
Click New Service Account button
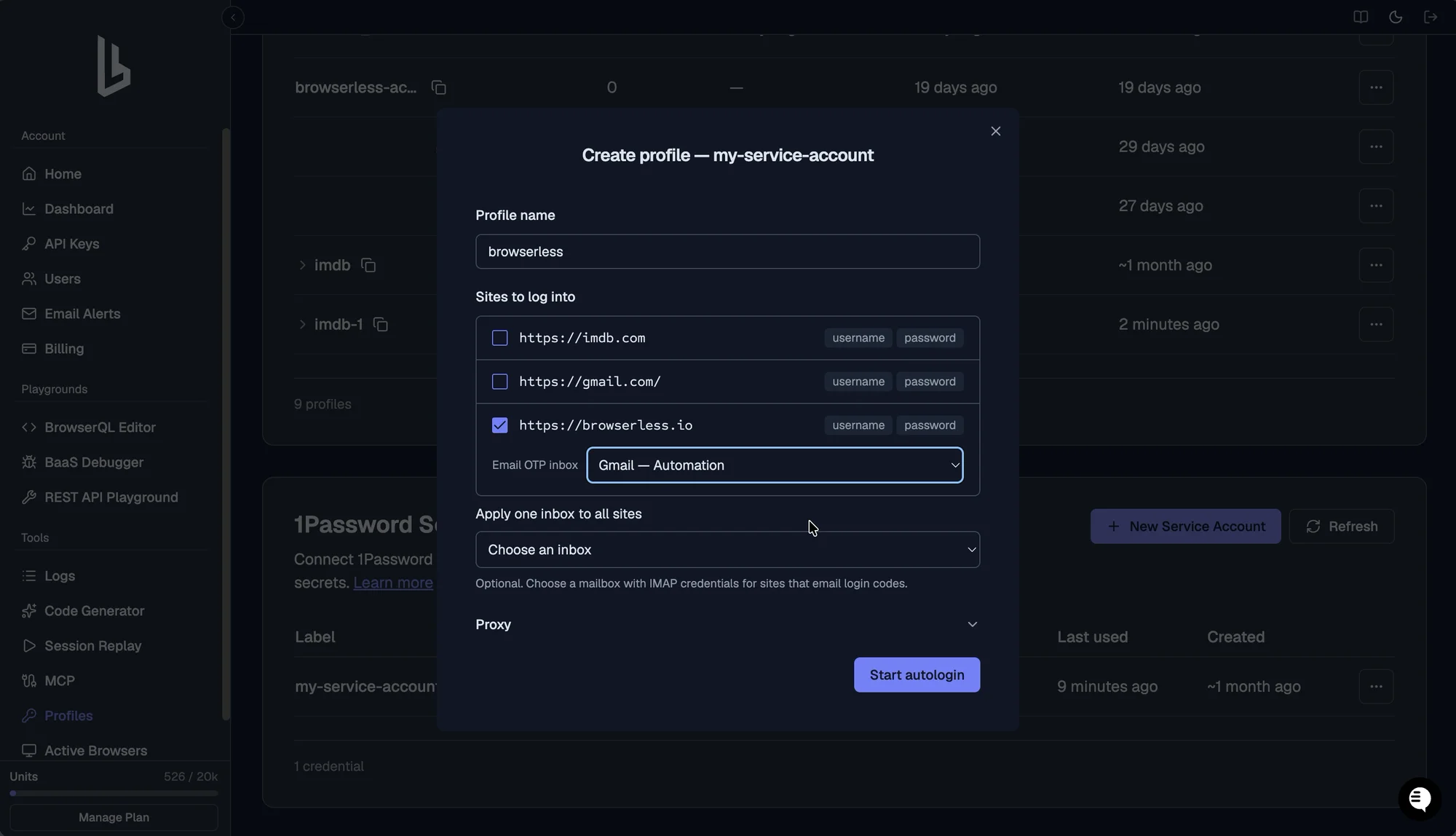pyautogui.click(x=1185, y=527)
